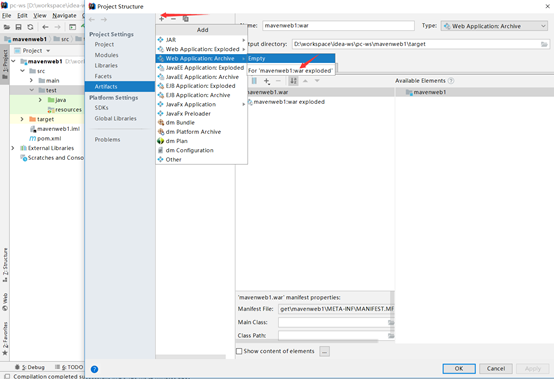Open Libraries in Project Settings
This screenshot has width=554, height=379.
(x=106, y=66)
